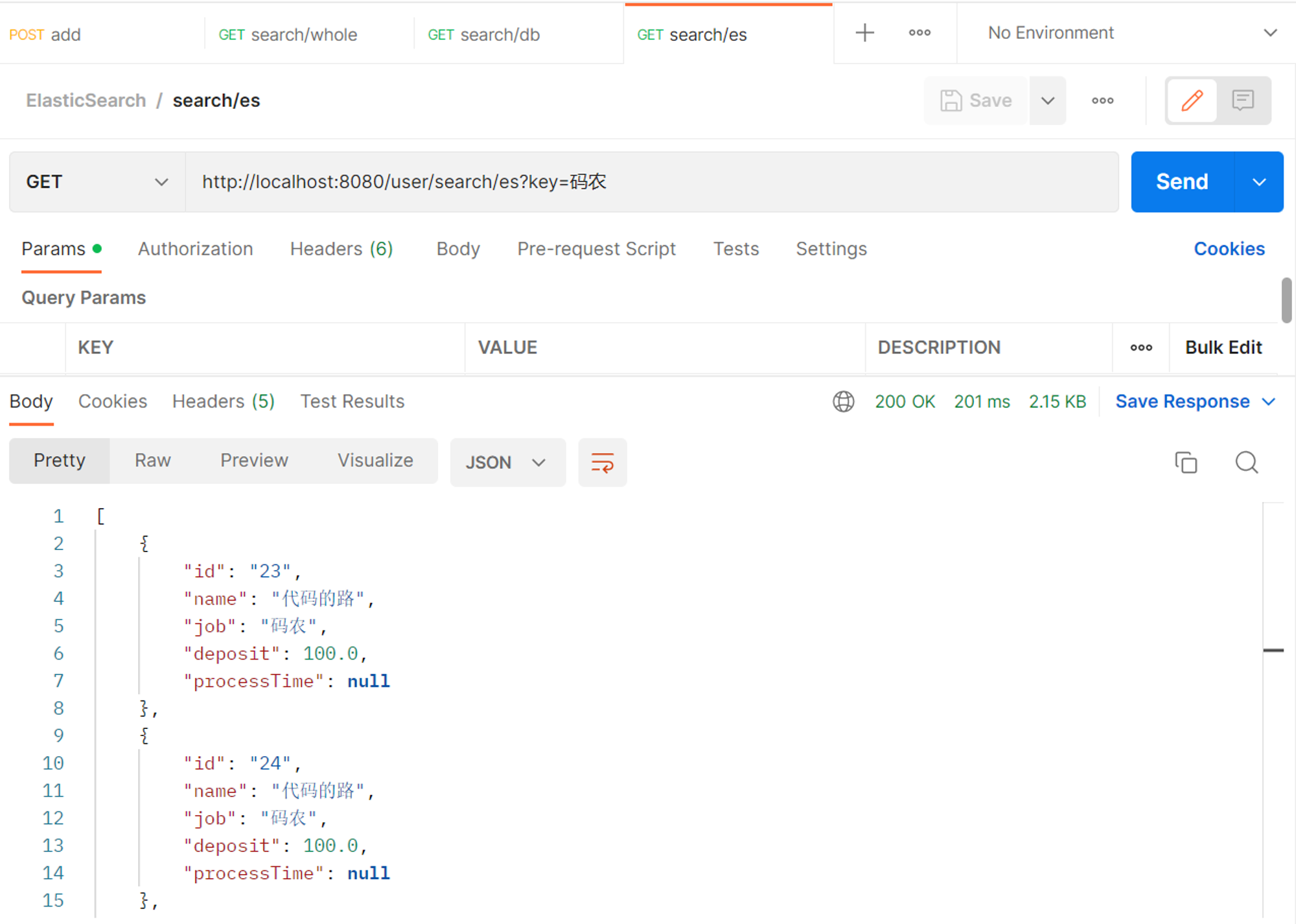Select response Cookies tab
1296x924 pixels.
point(113,402)
